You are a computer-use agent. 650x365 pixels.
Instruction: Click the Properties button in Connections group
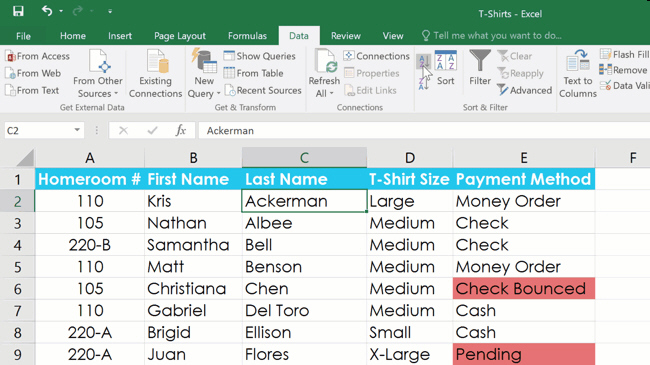click(372, 73)
